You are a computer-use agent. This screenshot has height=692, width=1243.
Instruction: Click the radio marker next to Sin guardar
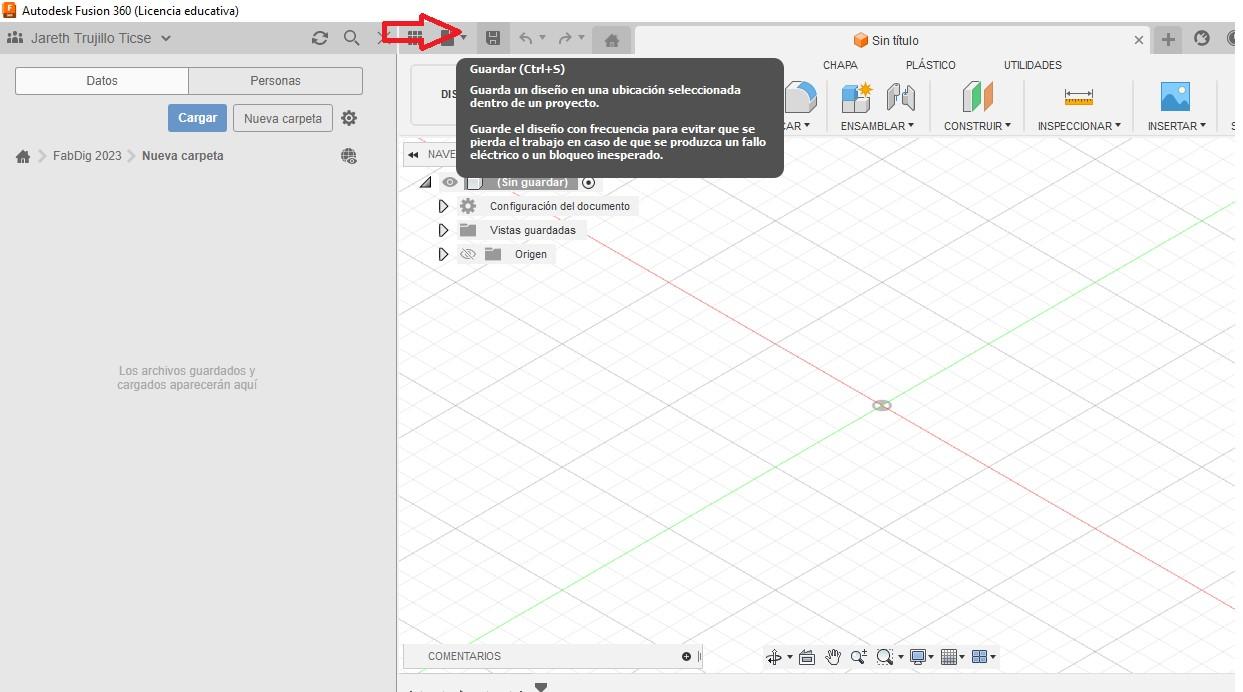pyautogui.click(x=588, y=182)
